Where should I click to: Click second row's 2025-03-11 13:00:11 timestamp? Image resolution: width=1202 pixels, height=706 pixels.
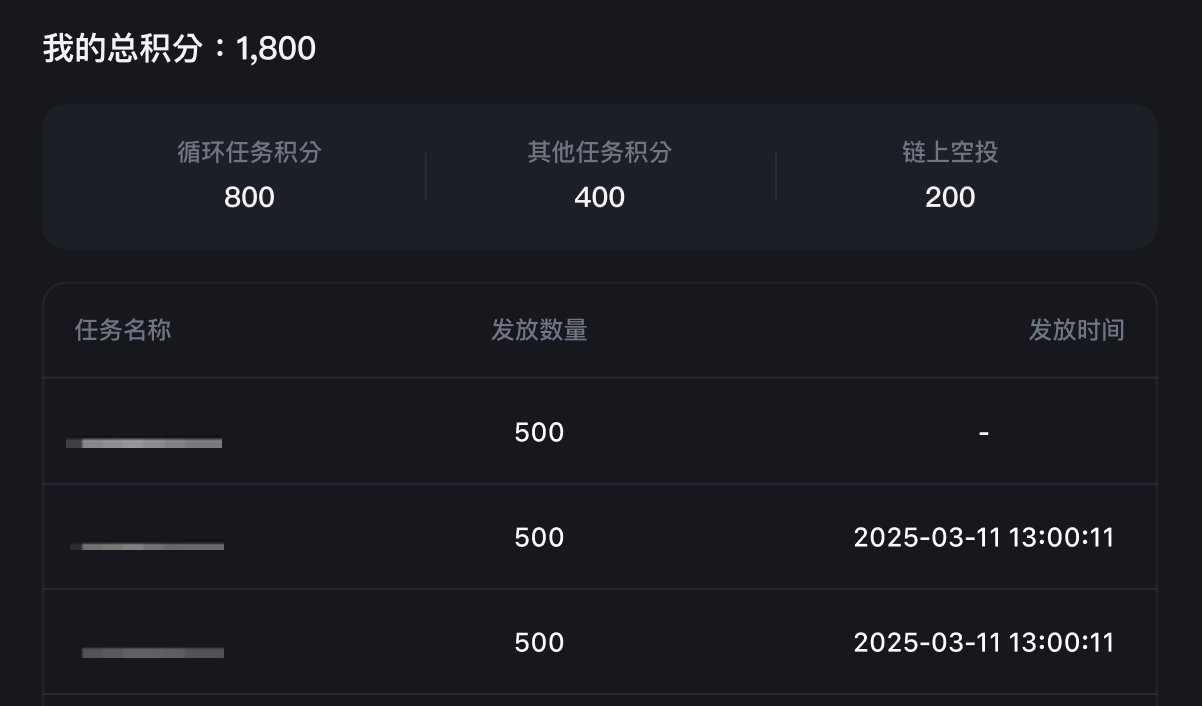(984, 537)
